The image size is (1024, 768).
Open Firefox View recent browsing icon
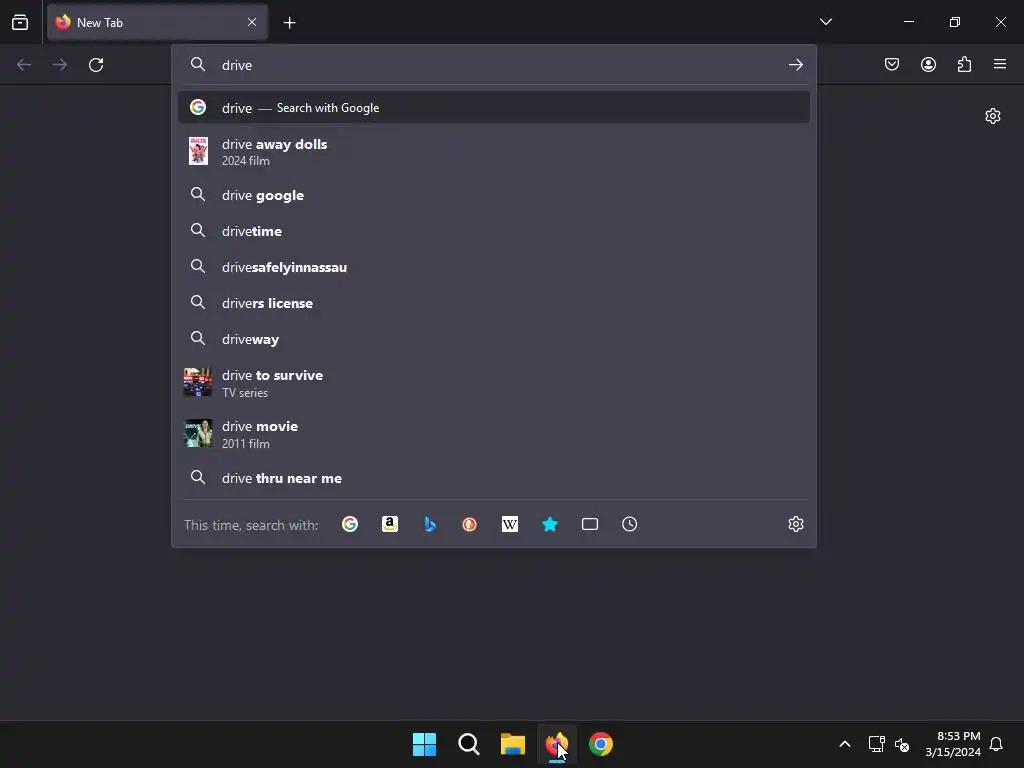(20, 22)
